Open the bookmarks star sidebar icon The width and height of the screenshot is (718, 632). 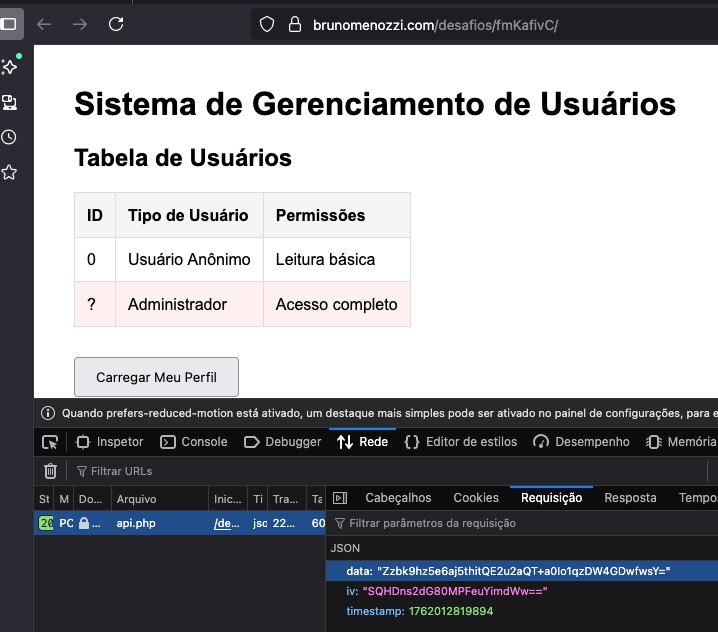tap(9, 172)
